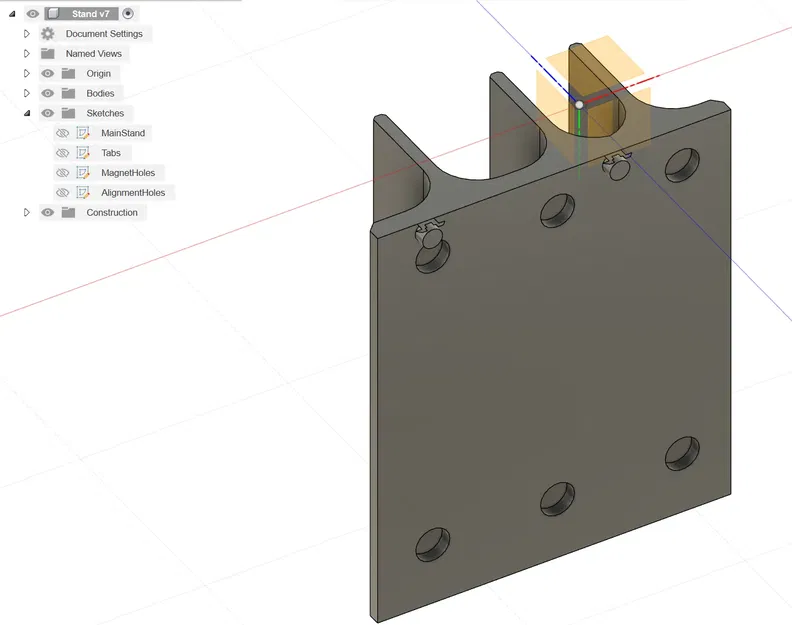Click the AlignmentHoles sketch icon
The image size is (792, 625).
point(83,193)
